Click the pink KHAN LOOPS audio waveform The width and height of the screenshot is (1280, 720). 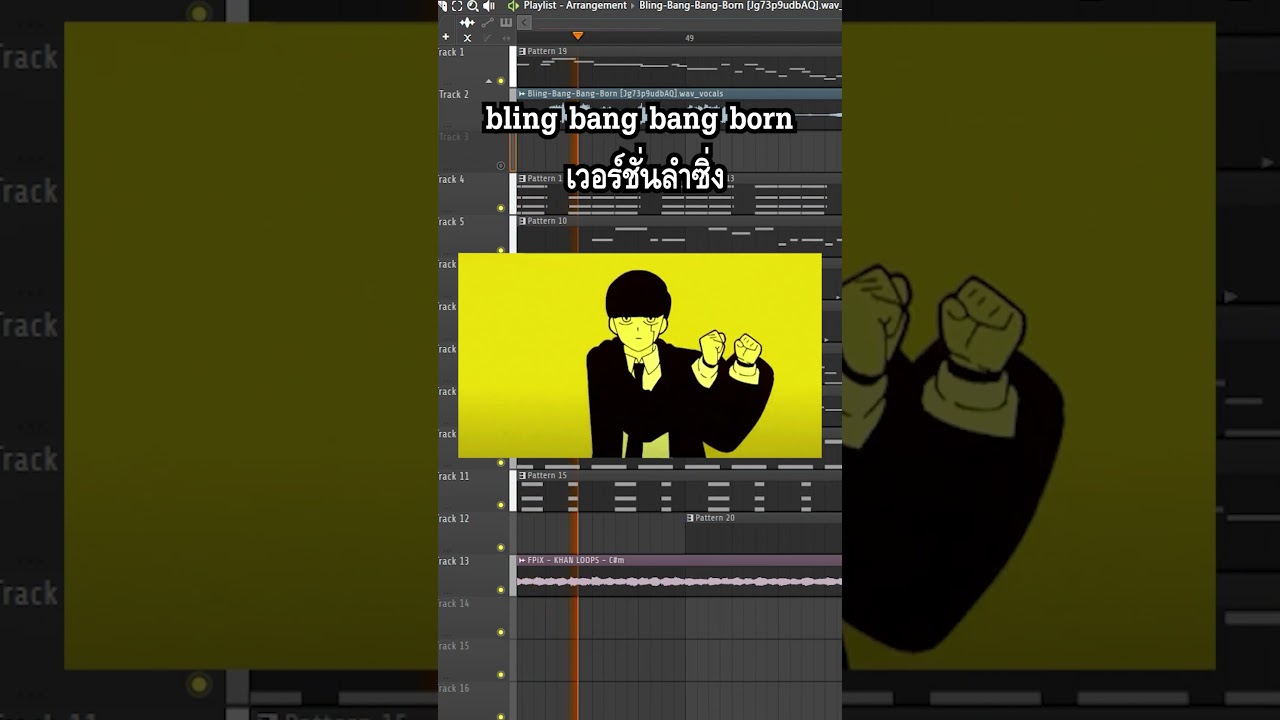(679, 581)
